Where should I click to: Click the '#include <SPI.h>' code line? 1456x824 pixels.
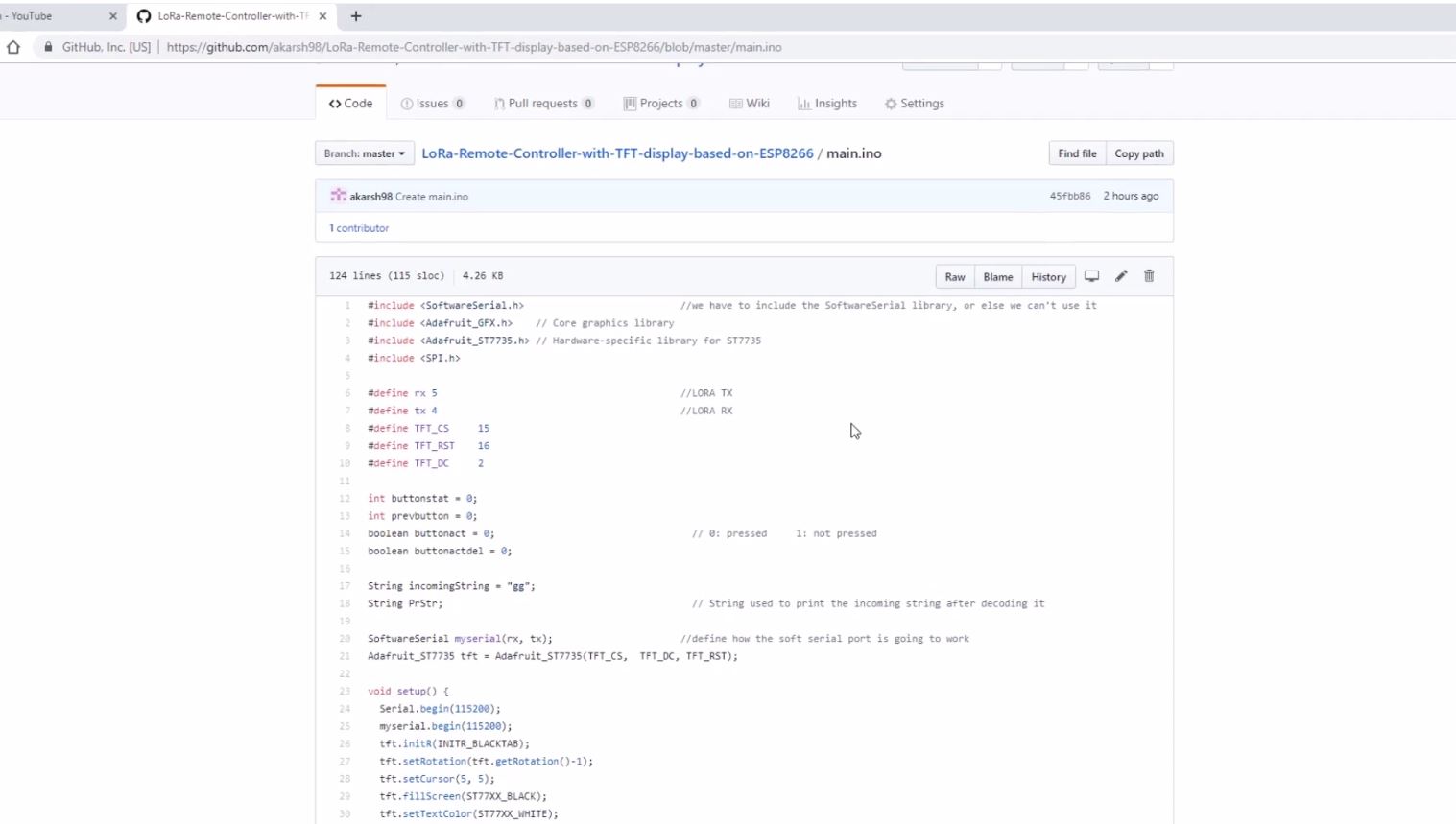point(414,359)
